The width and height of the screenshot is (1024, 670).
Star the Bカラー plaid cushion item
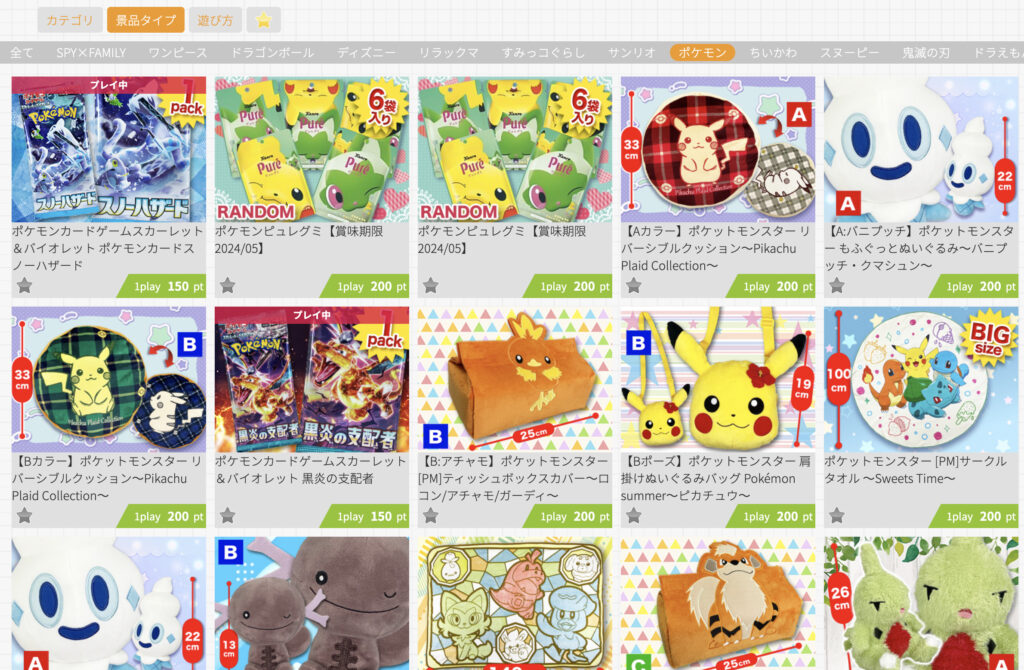pos(24,516)
